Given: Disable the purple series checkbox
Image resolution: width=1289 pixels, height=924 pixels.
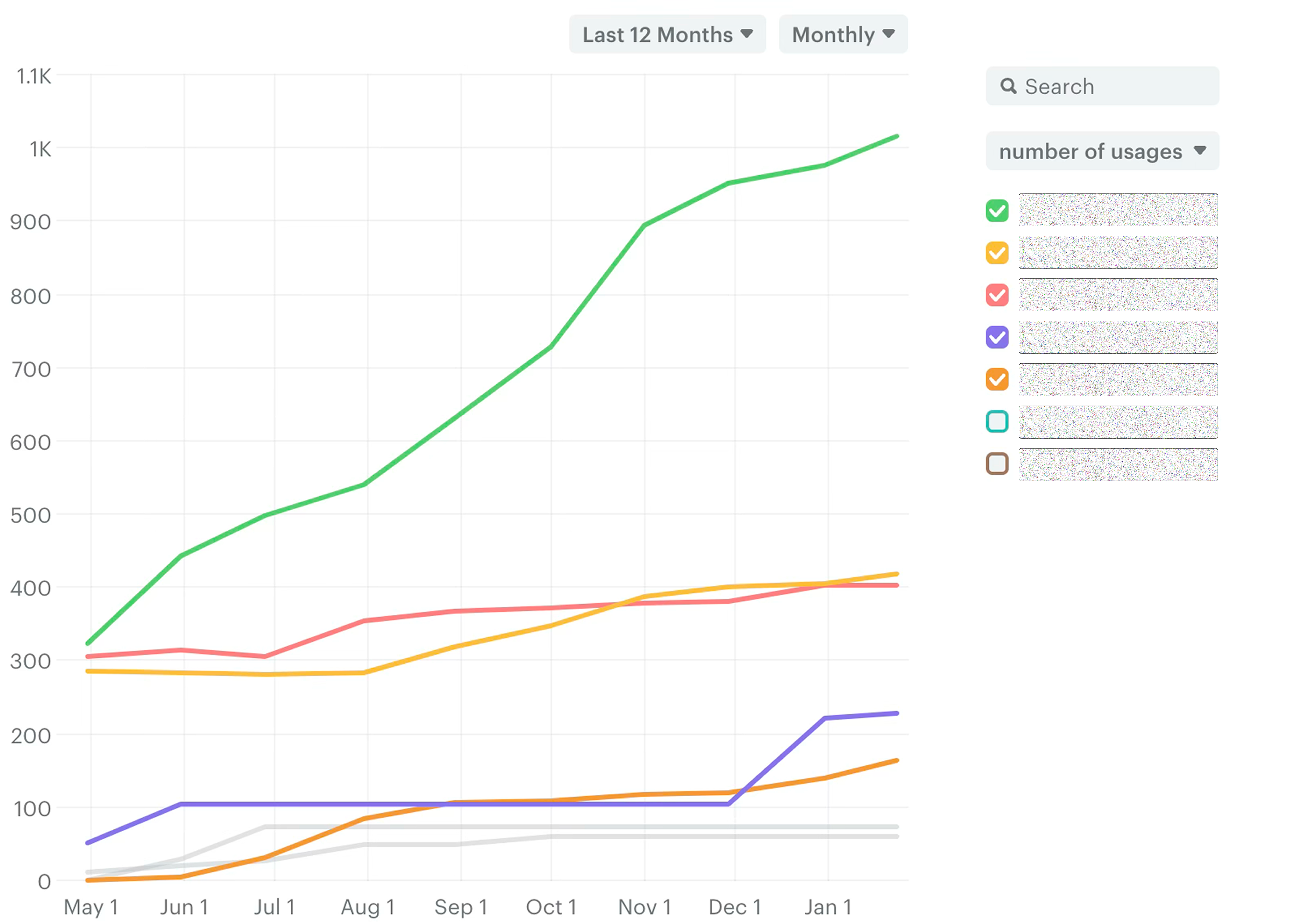Looking at the screenshot, I should click(x=997, y=338).
